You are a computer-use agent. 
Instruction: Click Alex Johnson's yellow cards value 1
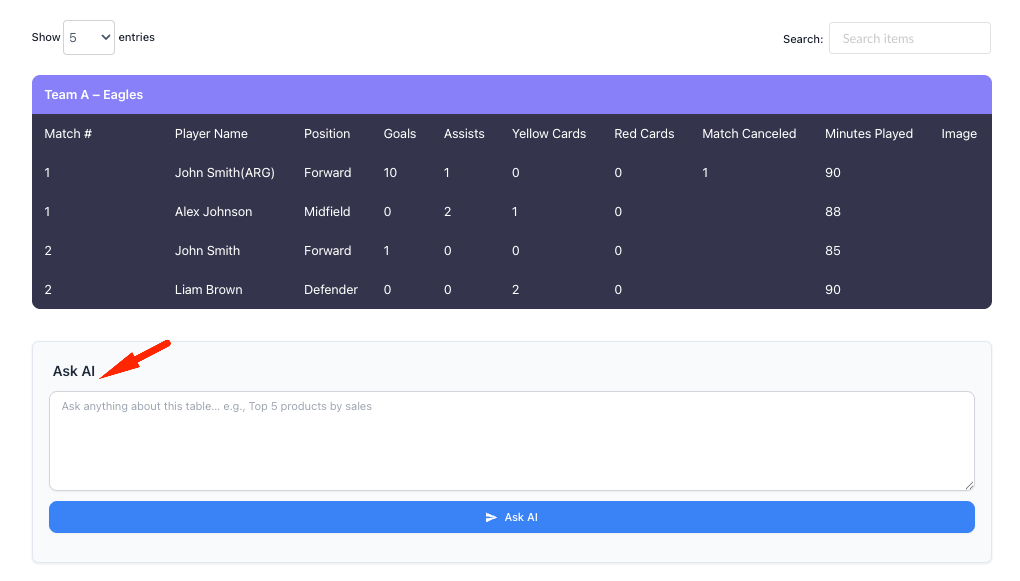click(x=515, y=212)
